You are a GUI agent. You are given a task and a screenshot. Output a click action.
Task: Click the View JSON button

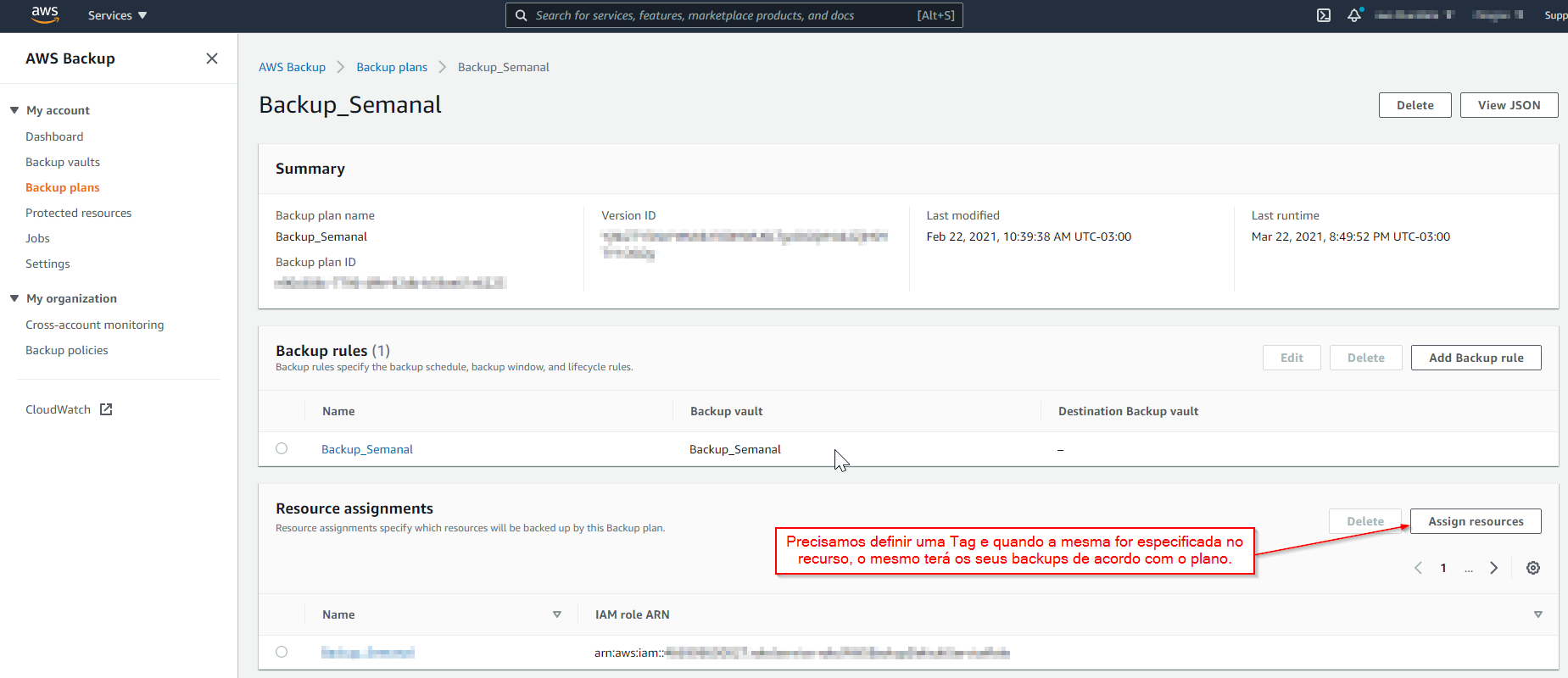click(x=1509, y=105)
